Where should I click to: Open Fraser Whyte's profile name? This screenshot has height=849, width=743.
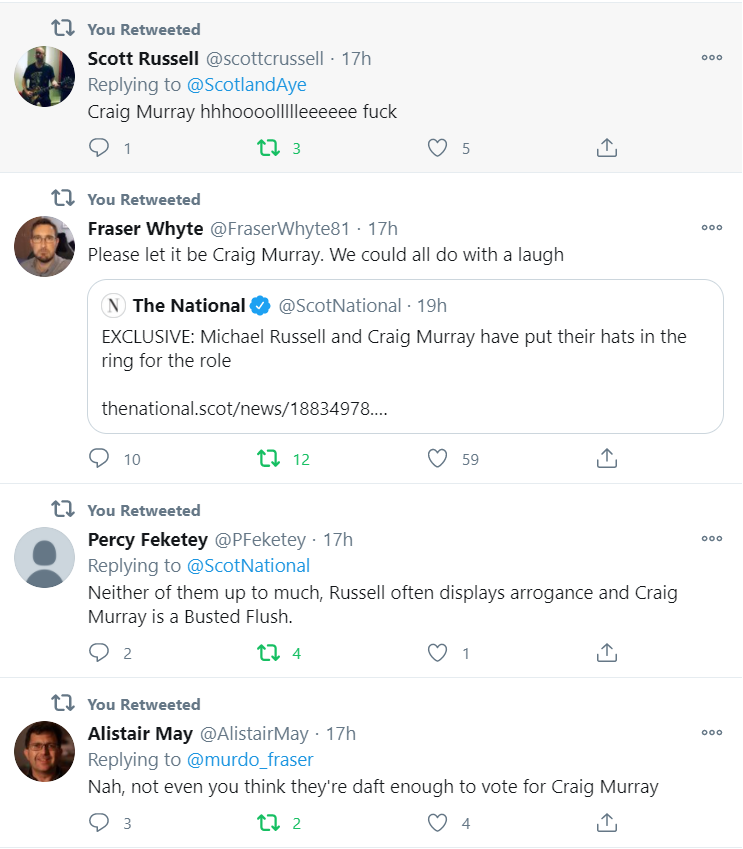(146, 228)
